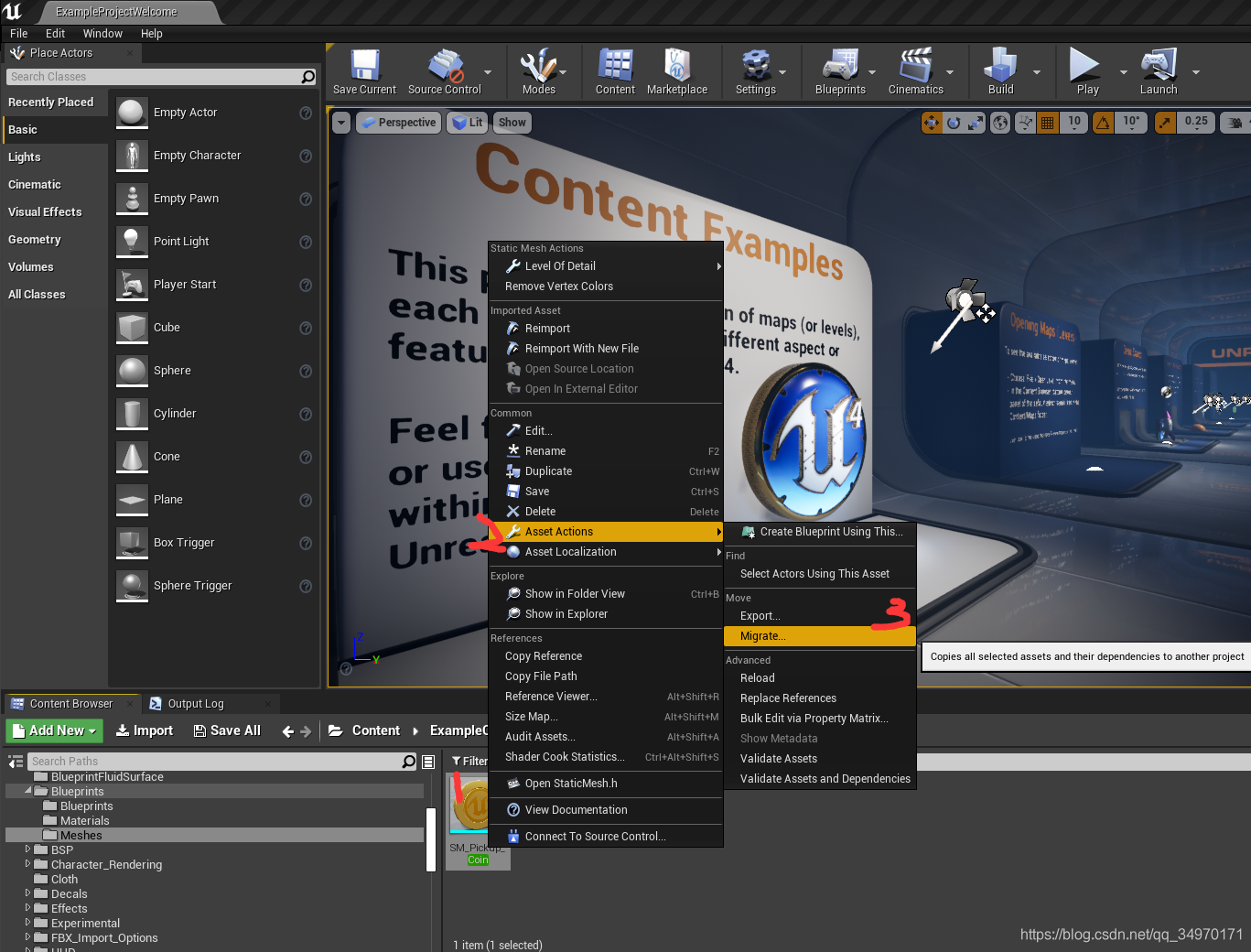The image size is (1251, 952).
Task: Open the surface snapping options icon
Action: click(x=1026, y=123)
